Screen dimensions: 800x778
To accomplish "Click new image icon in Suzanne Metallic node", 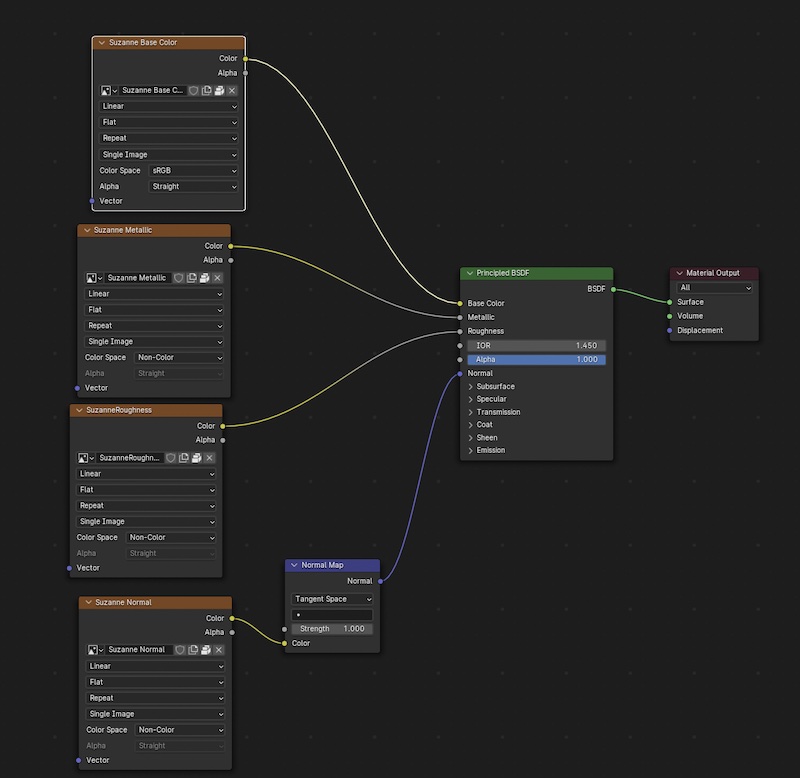I will [192, 278].
